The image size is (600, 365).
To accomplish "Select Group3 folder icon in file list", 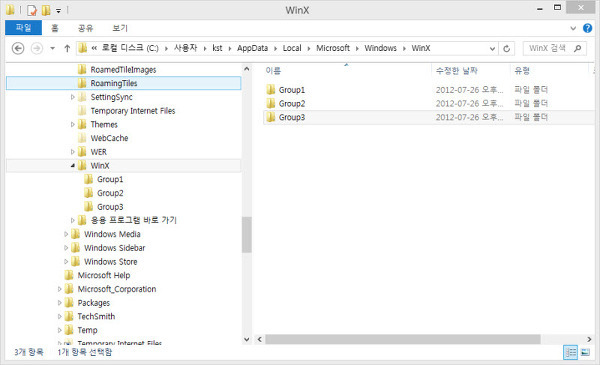I will (271, 117).
